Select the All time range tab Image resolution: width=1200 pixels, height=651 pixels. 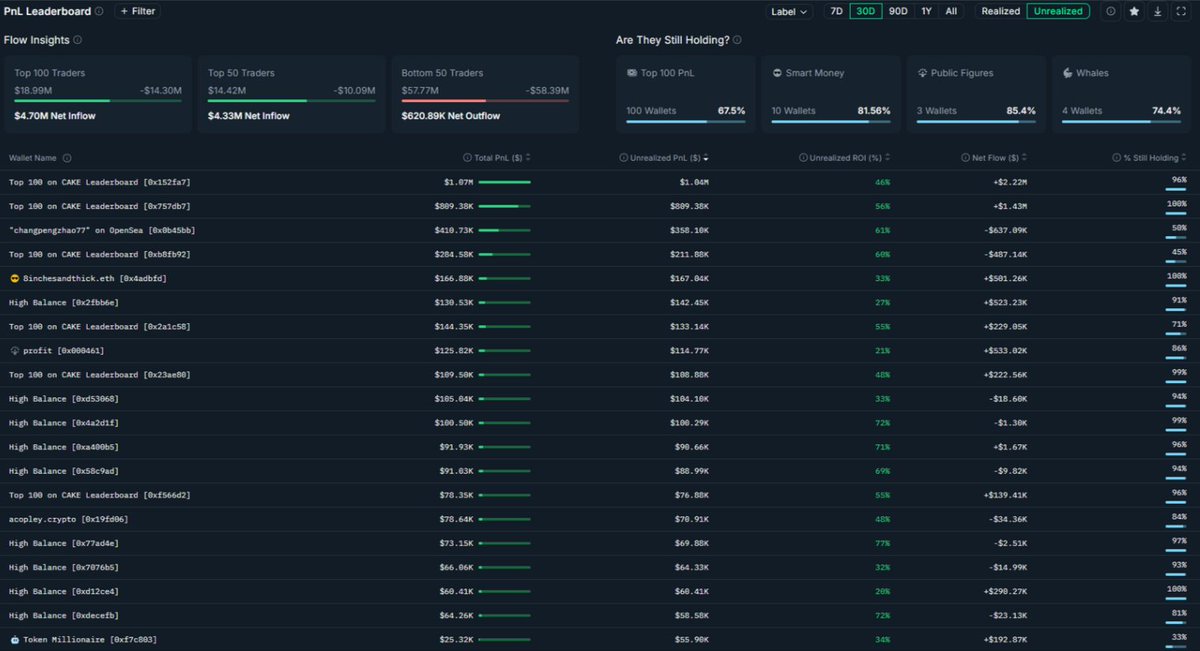click(951, 11)
